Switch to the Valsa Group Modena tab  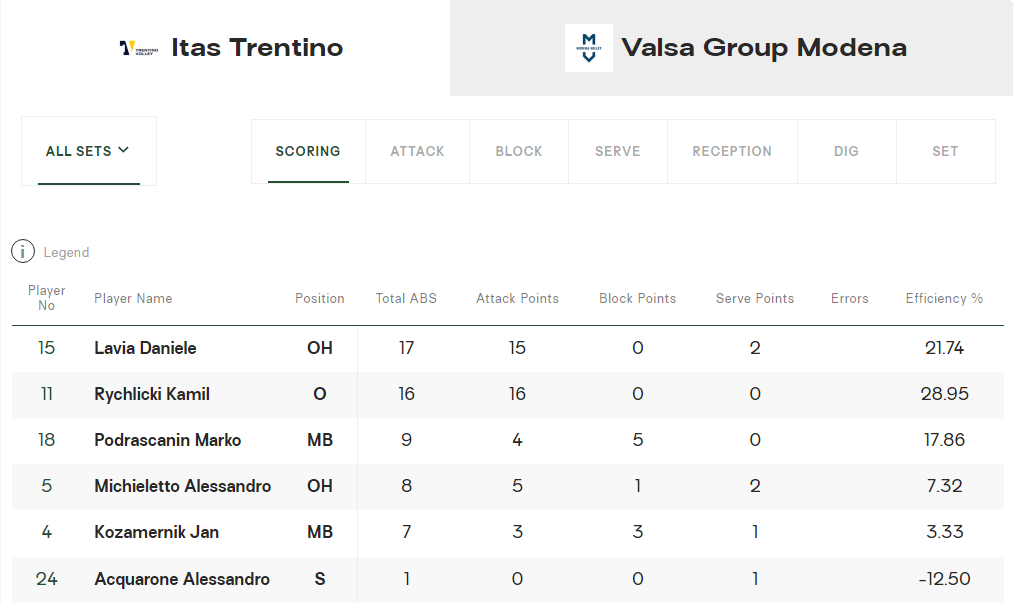coord(763,48)
